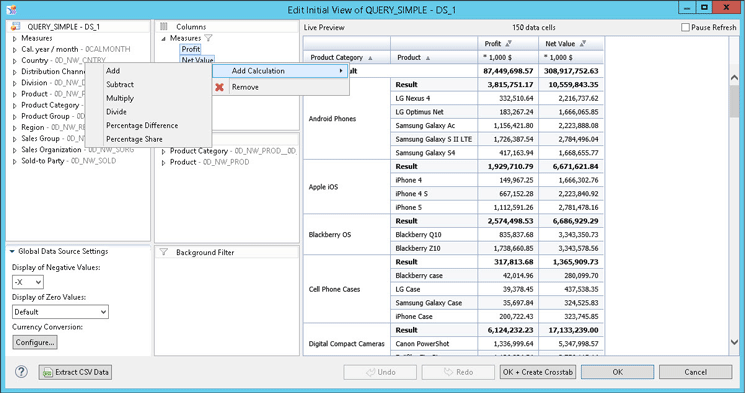Click the Cancel button
Screen dimensions: 745x393
[696, 372]
